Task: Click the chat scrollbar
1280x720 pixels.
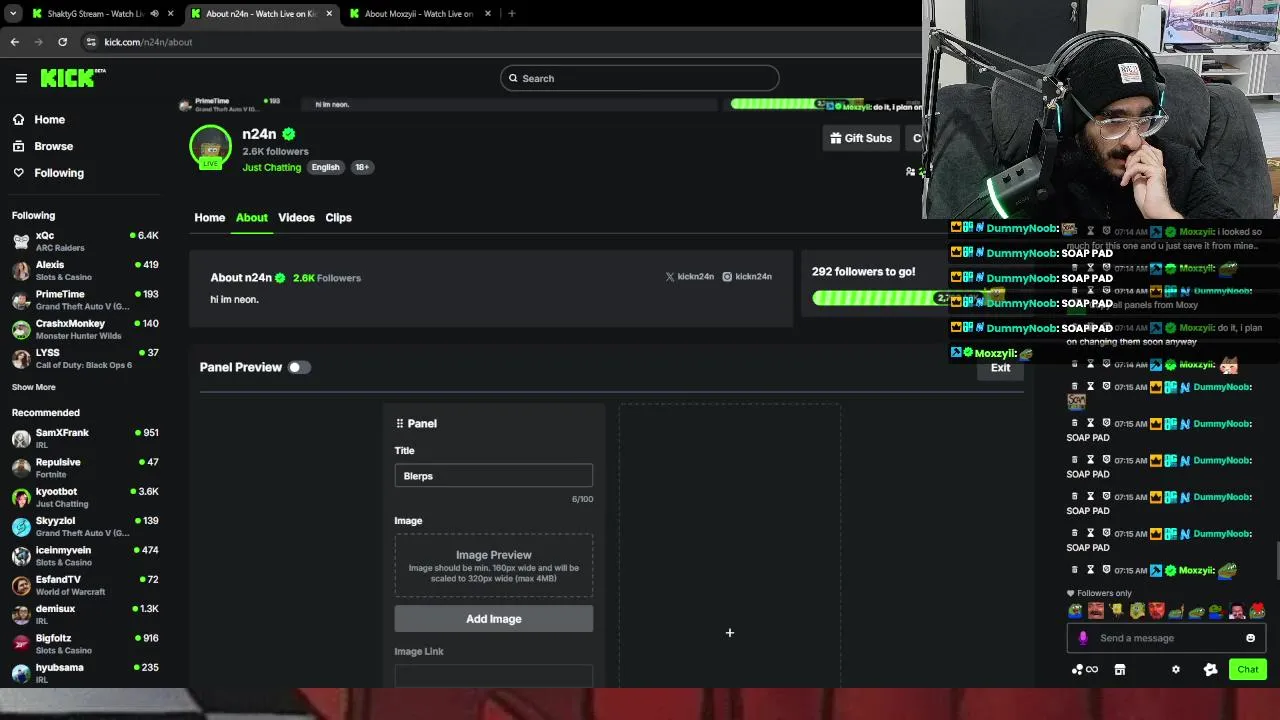Action: click(x=1276, y=560)
